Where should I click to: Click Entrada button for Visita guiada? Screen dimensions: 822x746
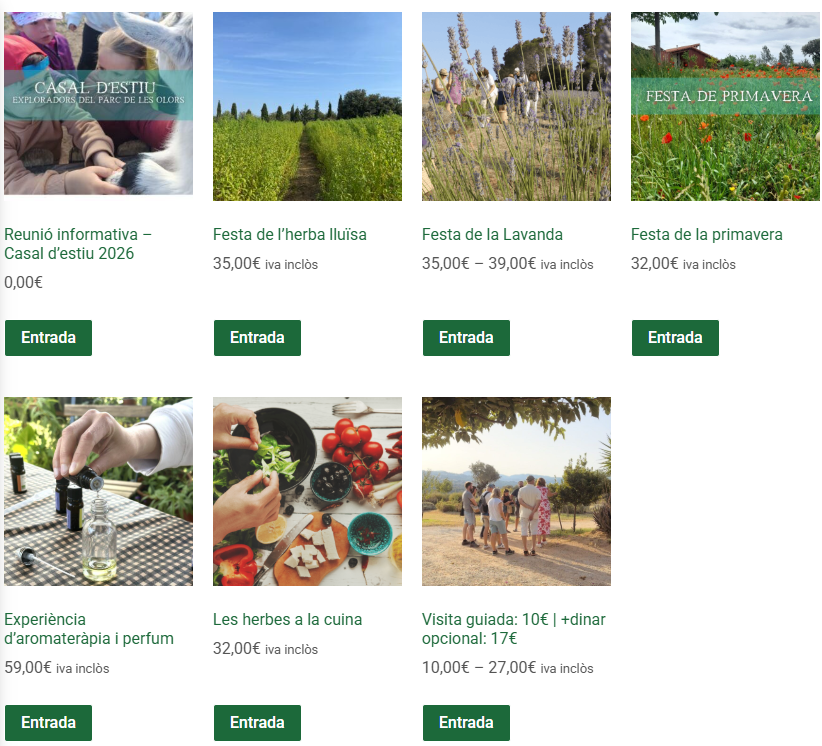point(466,722)
